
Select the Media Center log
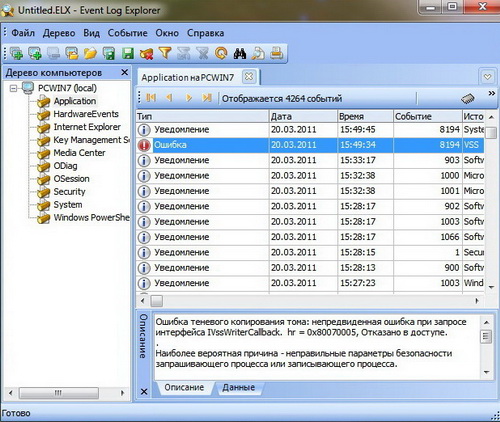coord(79,153)
